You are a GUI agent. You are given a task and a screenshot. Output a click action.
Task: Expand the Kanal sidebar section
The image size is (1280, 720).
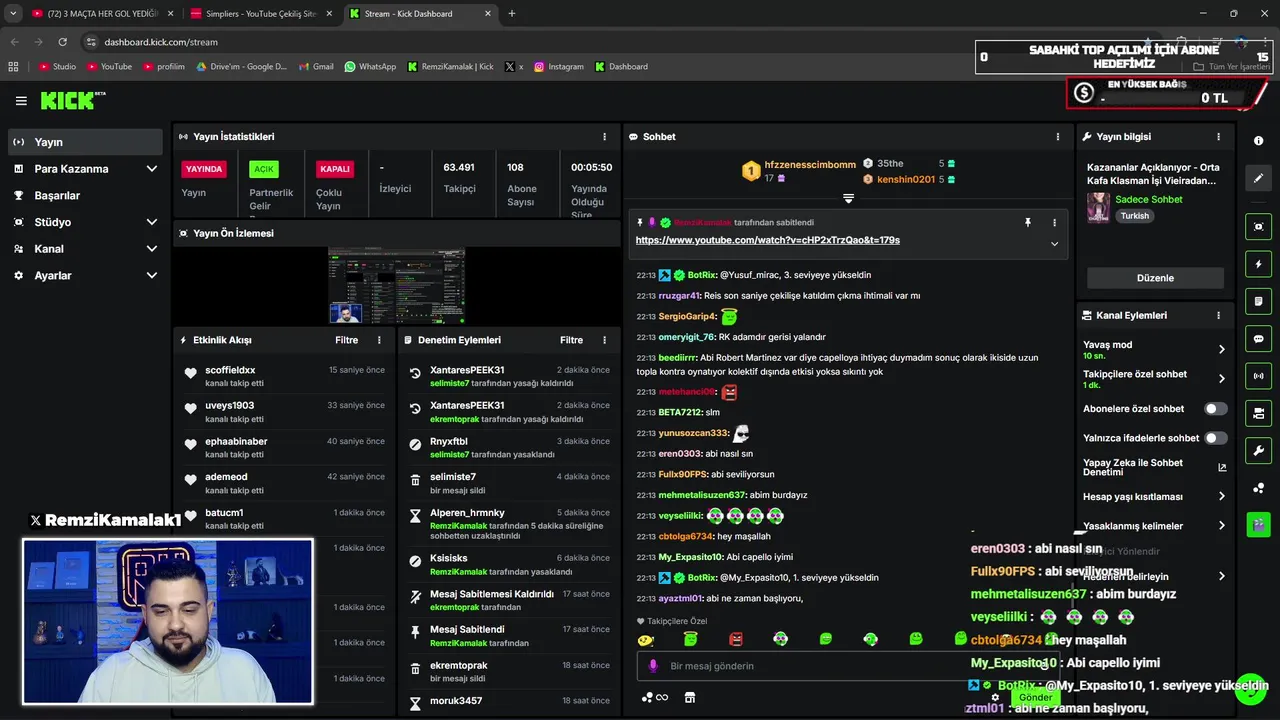click(x=152, y=249)
